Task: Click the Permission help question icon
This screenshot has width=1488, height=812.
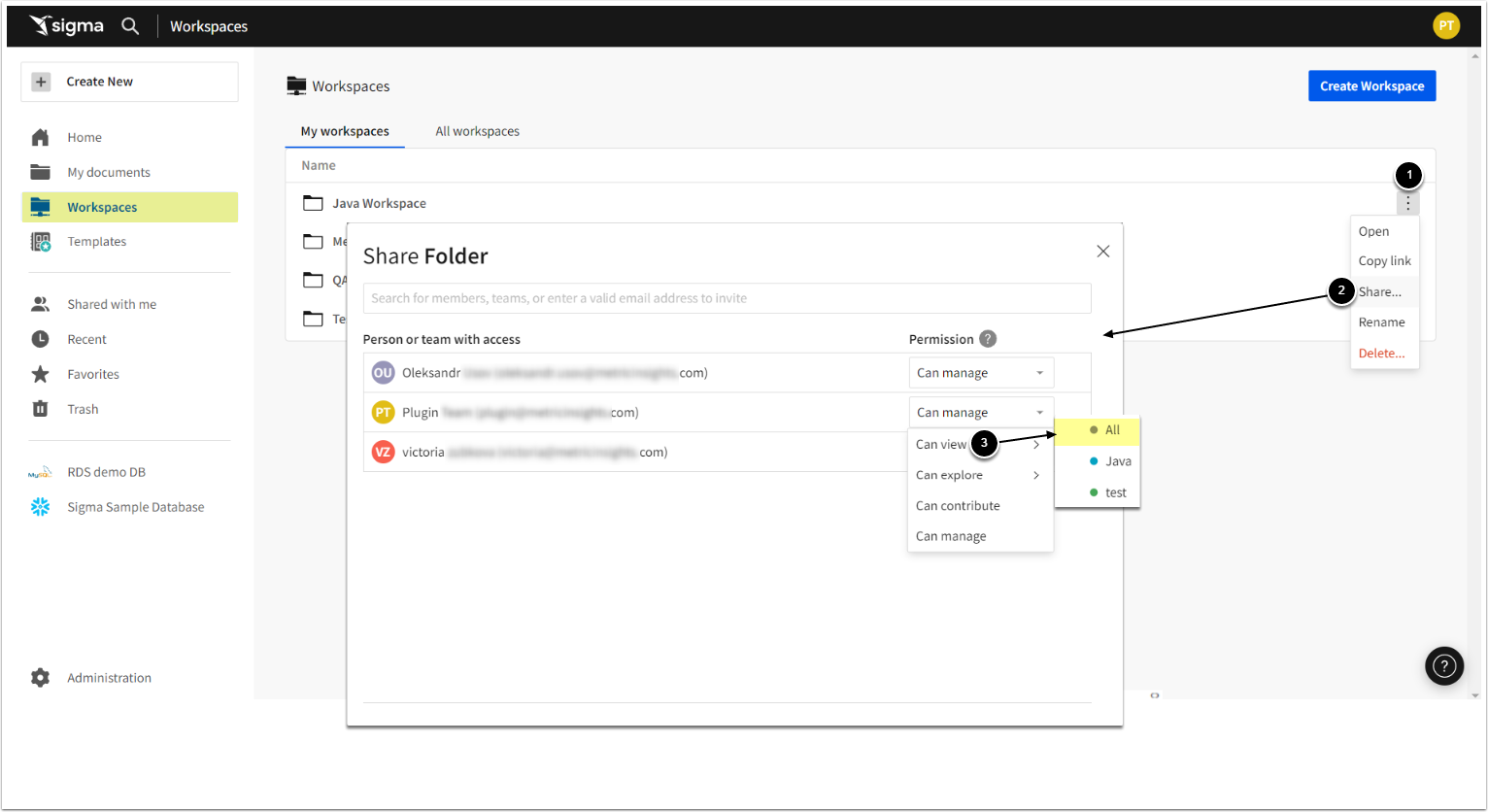Action: 988,339
